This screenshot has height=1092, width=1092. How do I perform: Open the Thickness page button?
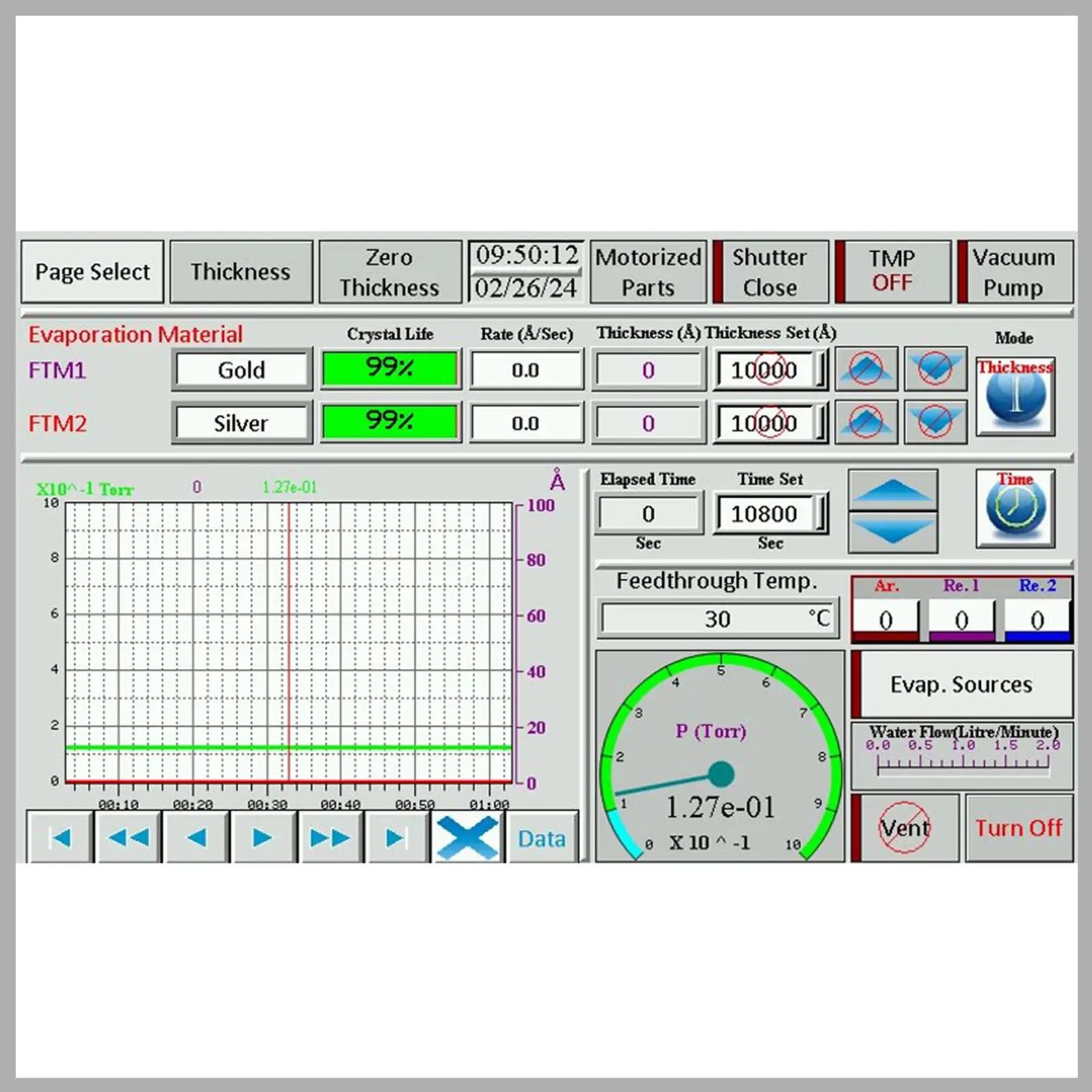pyautogui.click(x=241, y=272)
